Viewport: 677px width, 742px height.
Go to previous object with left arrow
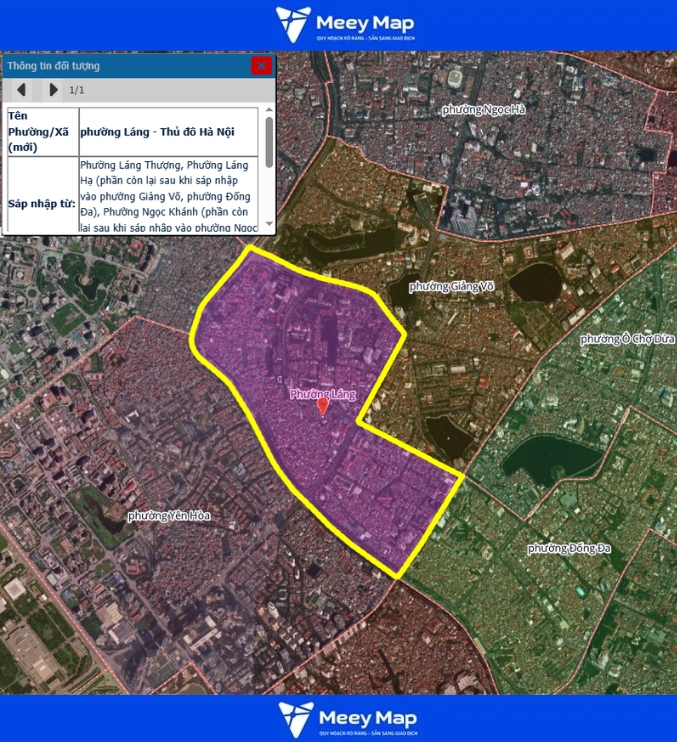click(21, 90)
